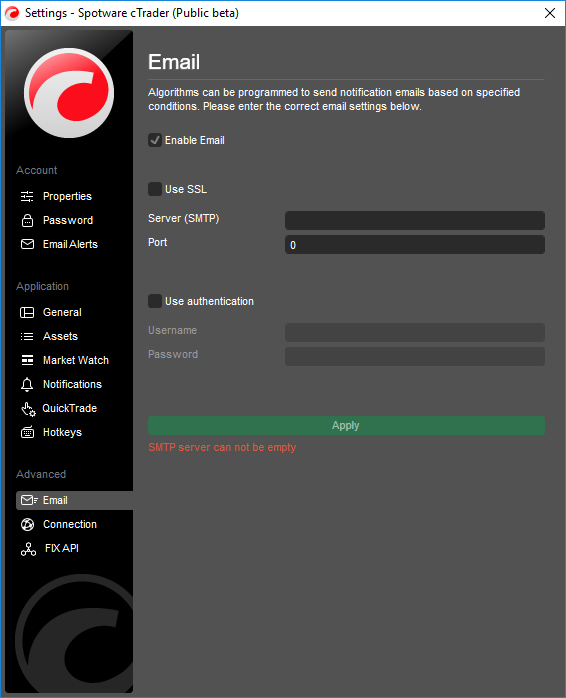Click the General layout icon
Screen dimensions: 566x698
[x=27, y=312]
